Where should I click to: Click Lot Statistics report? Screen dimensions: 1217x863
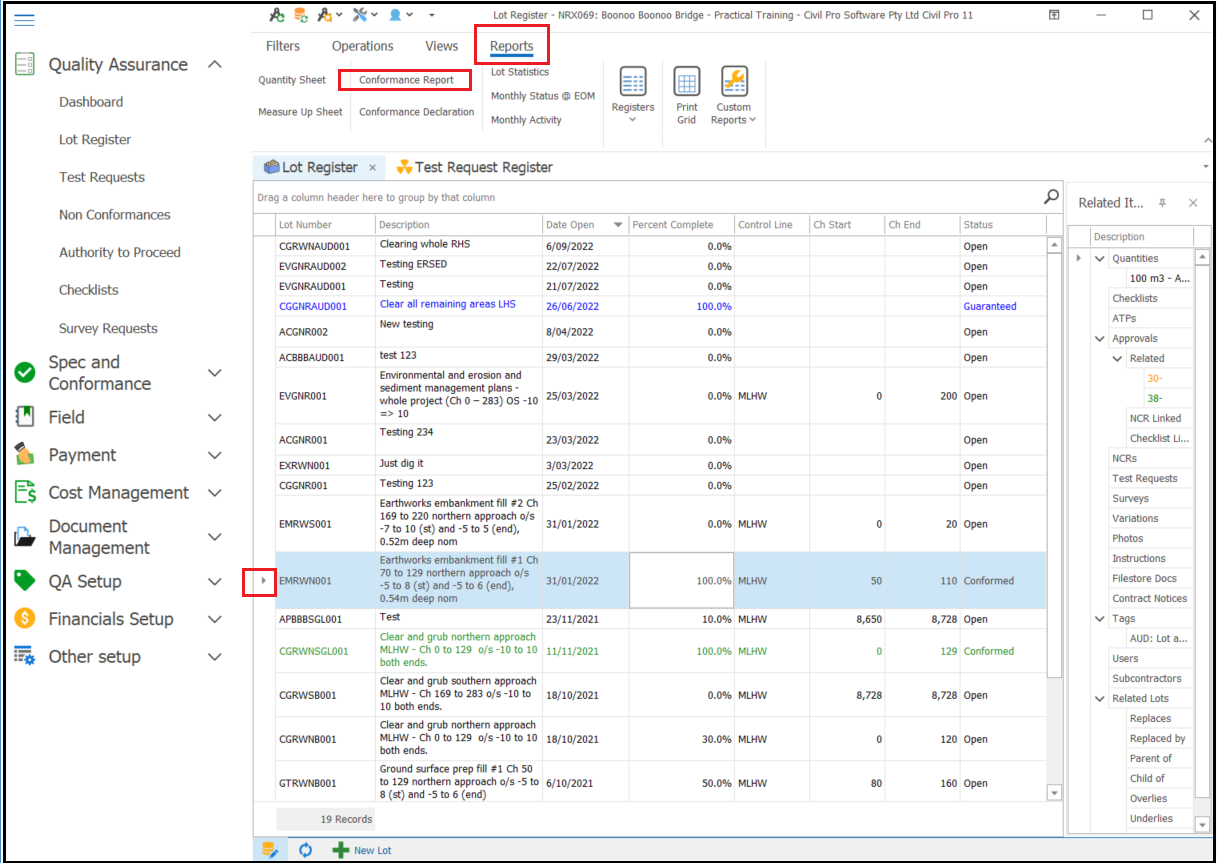point(520,72)
